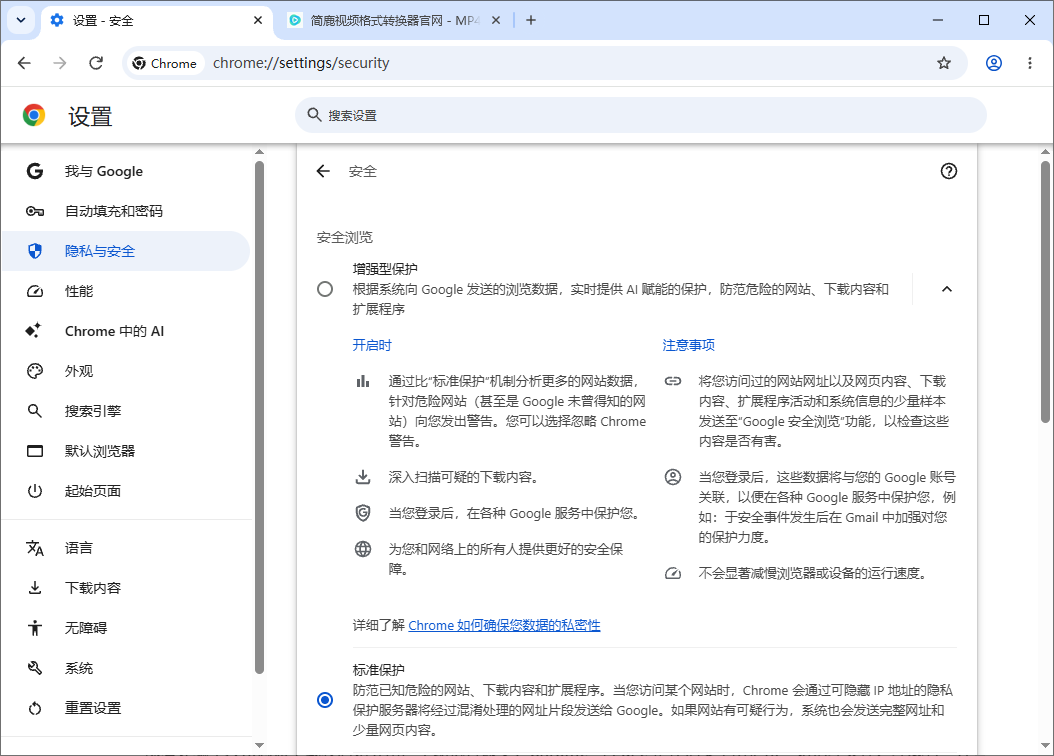This screenshot has height=756, width=1054.
Task: Open link Chrome 如何确保您数据的私密性
Action: (x=504, y=626)
